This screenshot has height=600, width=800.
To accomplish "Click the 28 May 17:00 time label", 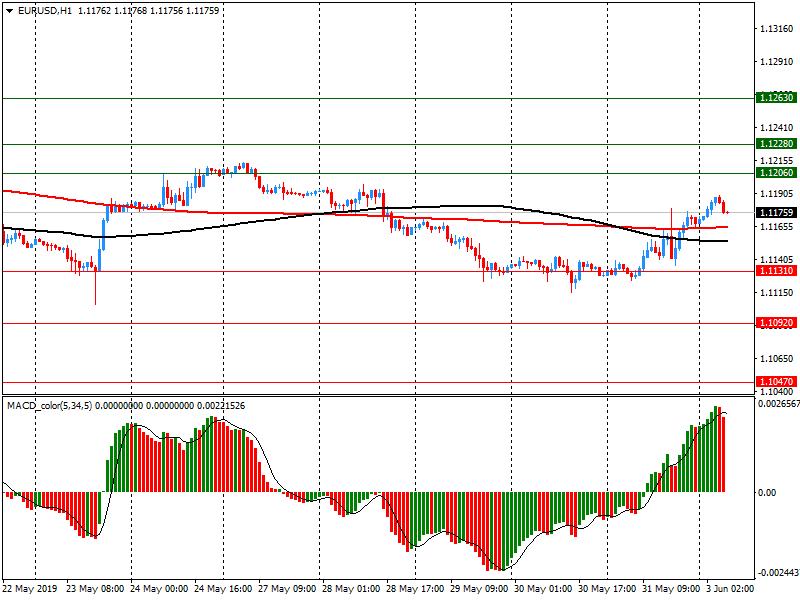I will tap(415, 589).
